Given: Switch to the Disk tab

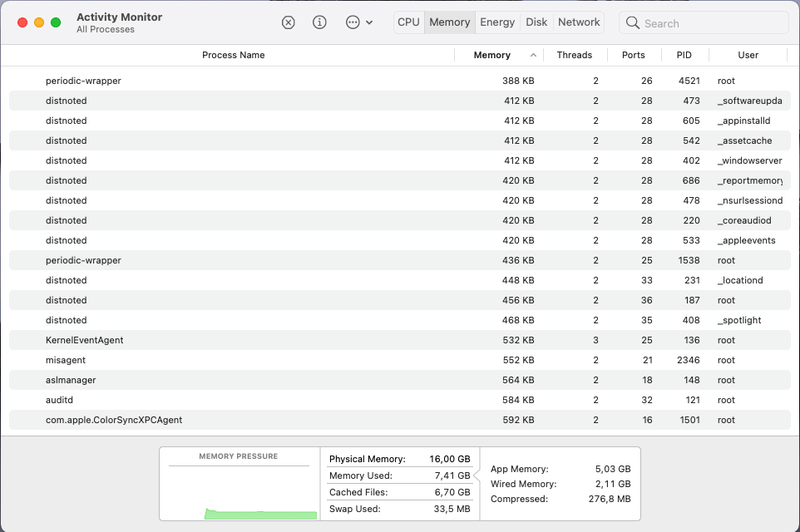Looking at the screenshot, I should [536, 22].
